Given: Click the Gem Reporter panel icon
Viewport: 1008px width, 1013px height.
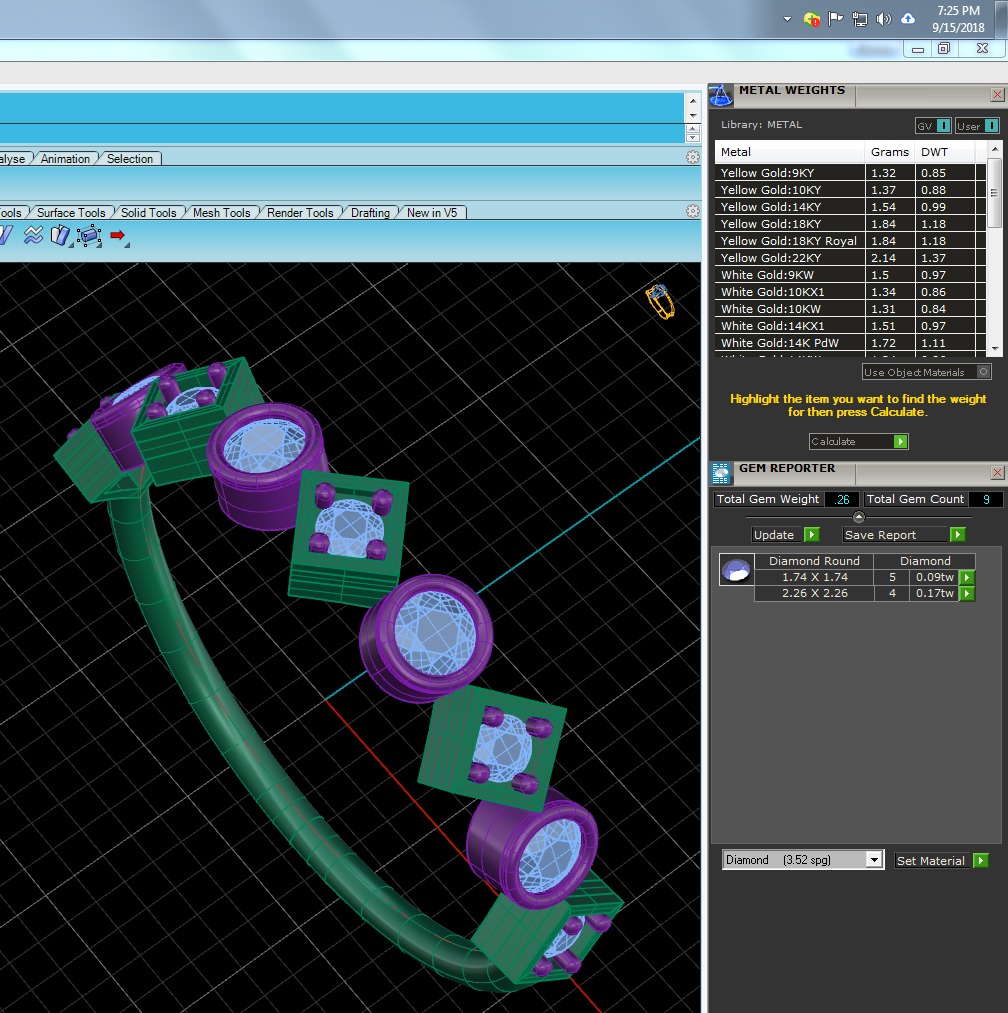Looking at the screenshot, I should pos(720,473).
